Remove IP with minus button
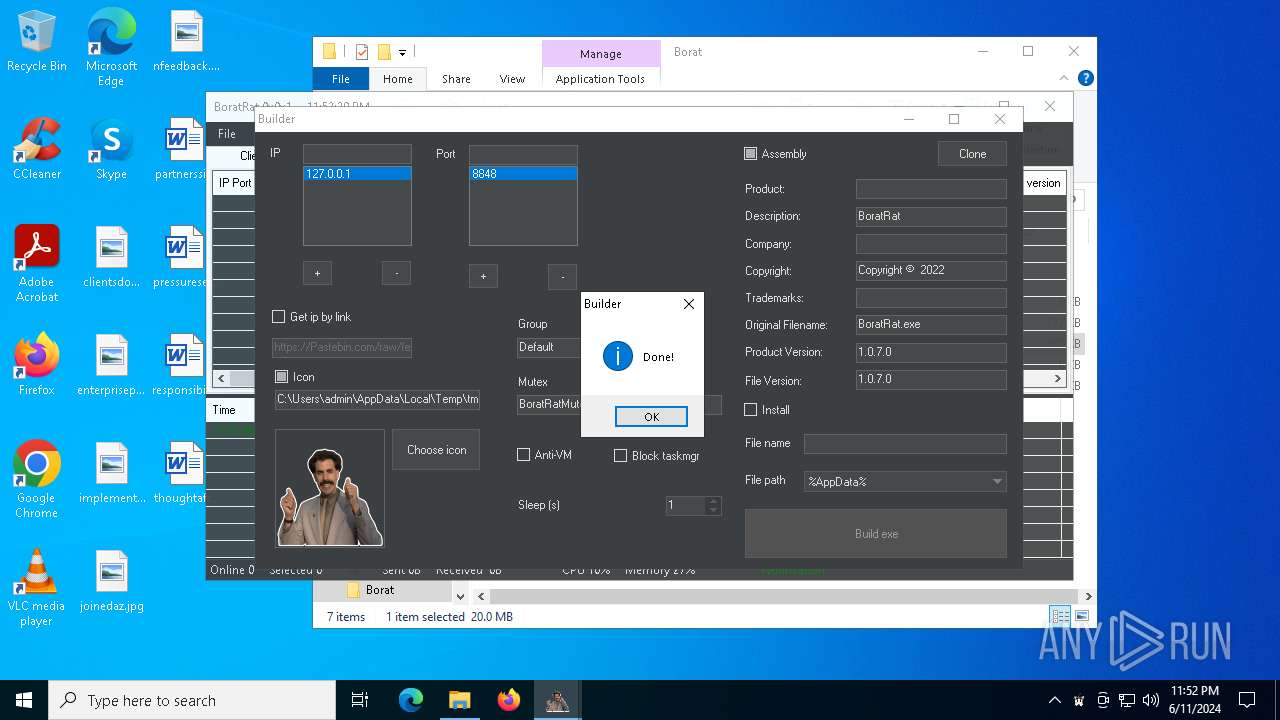This screenshot has height=720, width=1280. (x=396, y=273)
